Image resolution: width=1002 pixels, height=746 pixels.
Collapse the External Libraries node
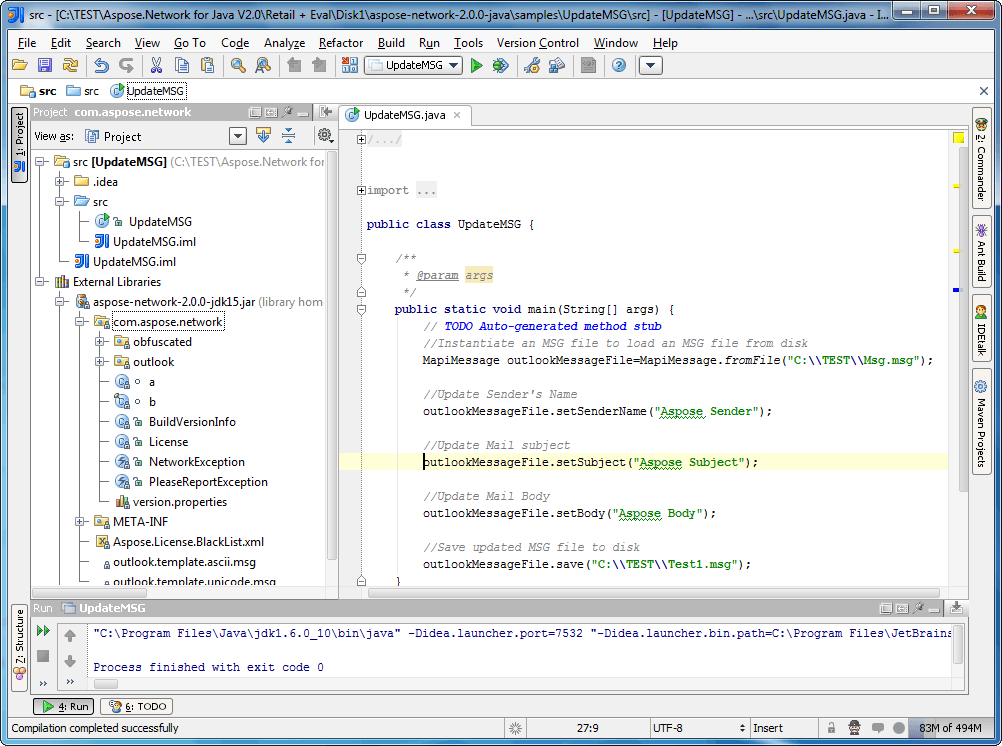coord(40,281)
